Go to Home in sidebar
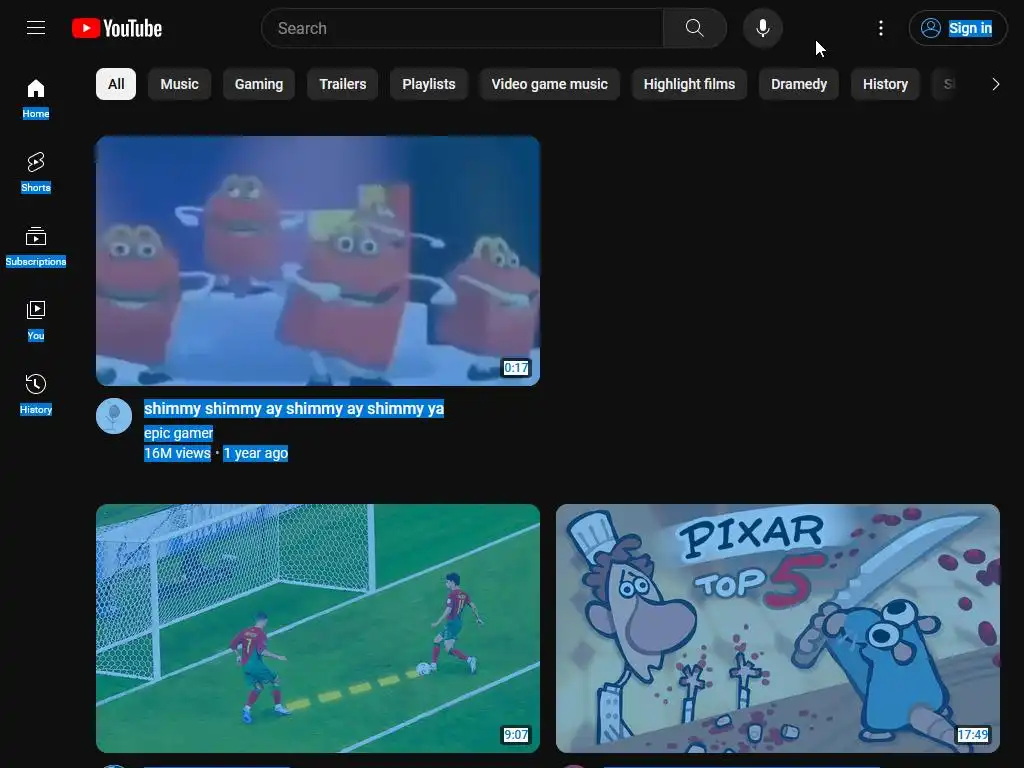Viewport: 1024px width, 768px height. [x=36, y=99]
